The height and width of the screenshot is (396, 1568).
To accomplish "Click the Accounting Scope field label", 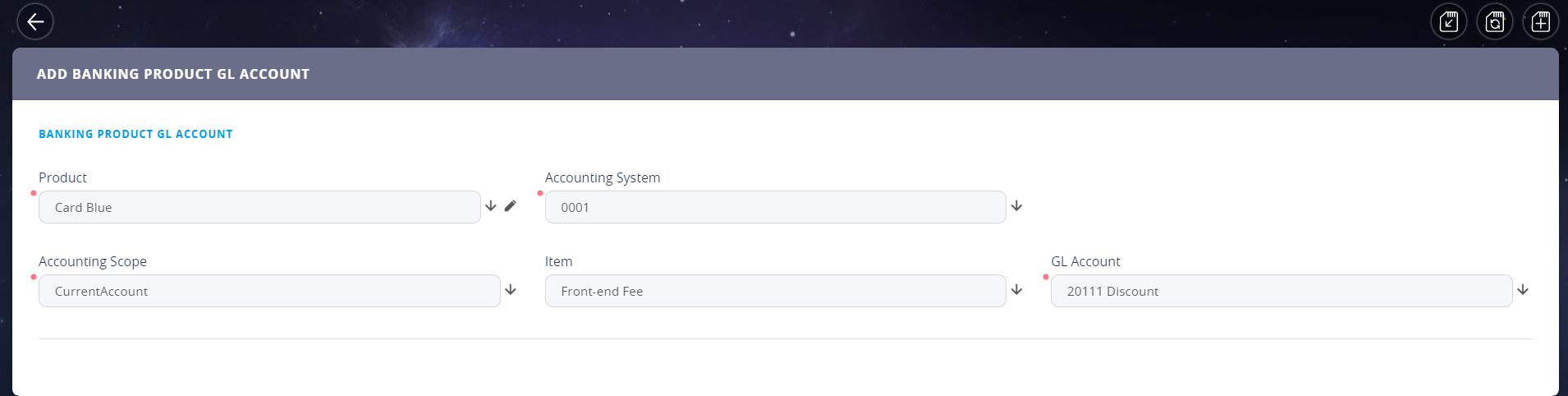I will 93,261.
